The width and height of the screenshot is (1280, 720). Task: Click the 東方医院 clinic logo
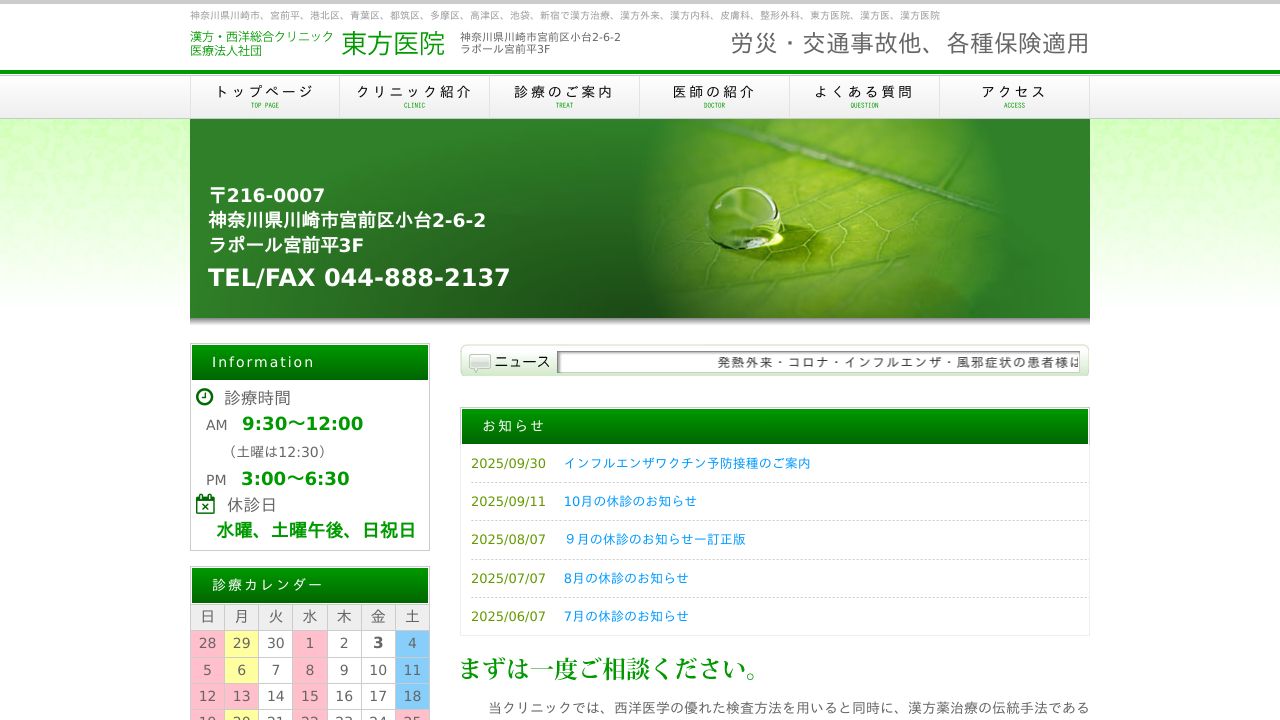coord(392,43)
